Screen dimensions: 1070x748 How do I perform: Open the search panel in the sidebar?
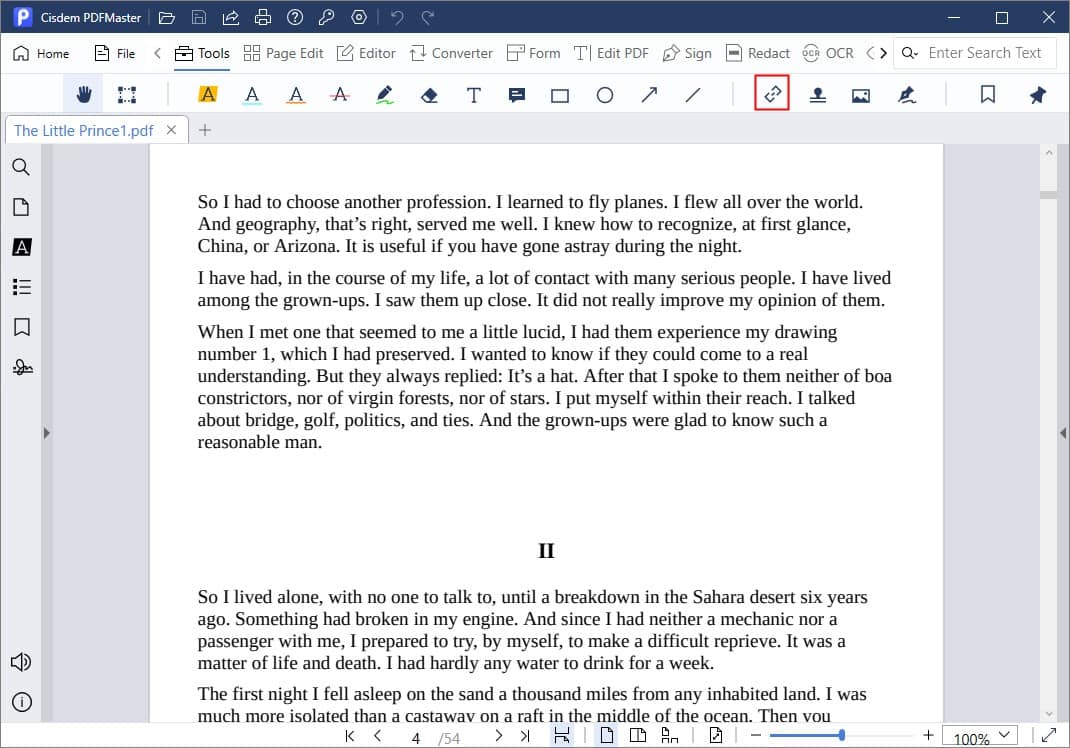(21, 167)
